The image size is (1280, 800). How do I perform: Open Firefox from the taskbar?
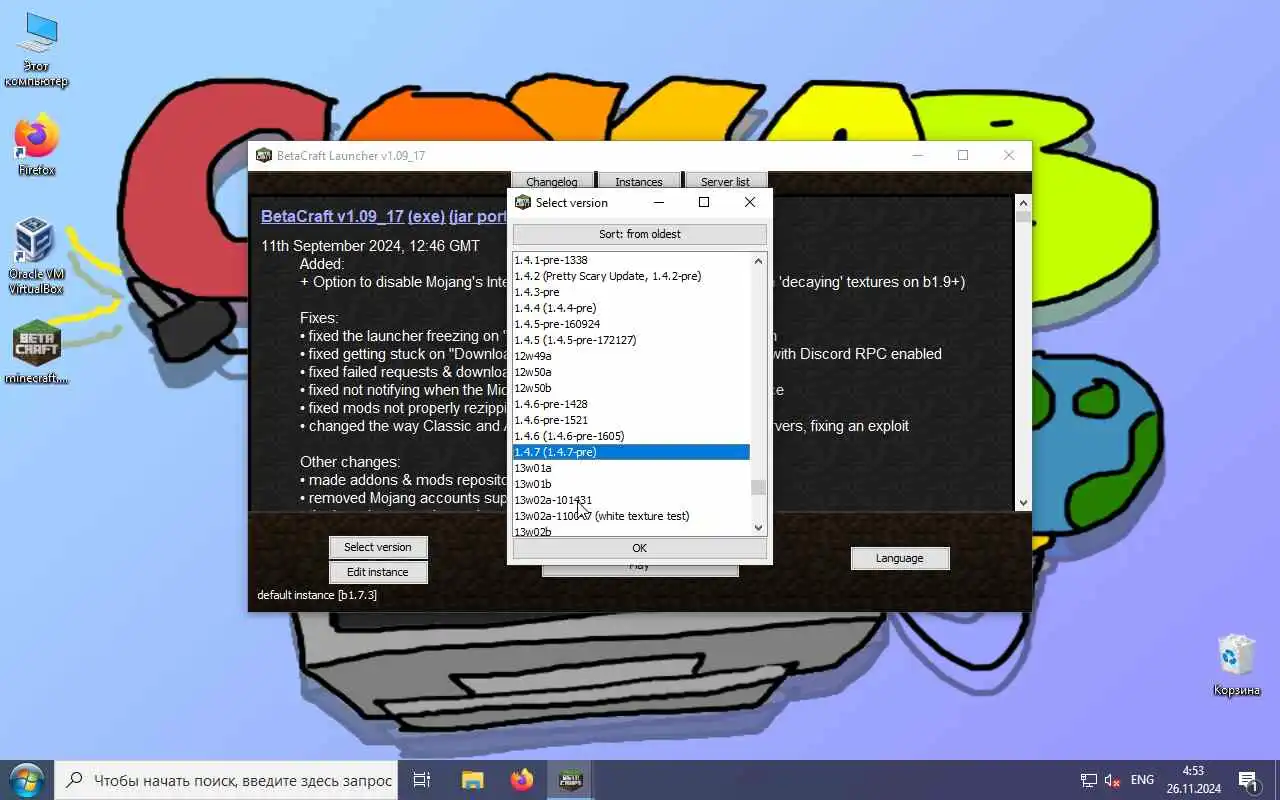(x=522, y=780)
